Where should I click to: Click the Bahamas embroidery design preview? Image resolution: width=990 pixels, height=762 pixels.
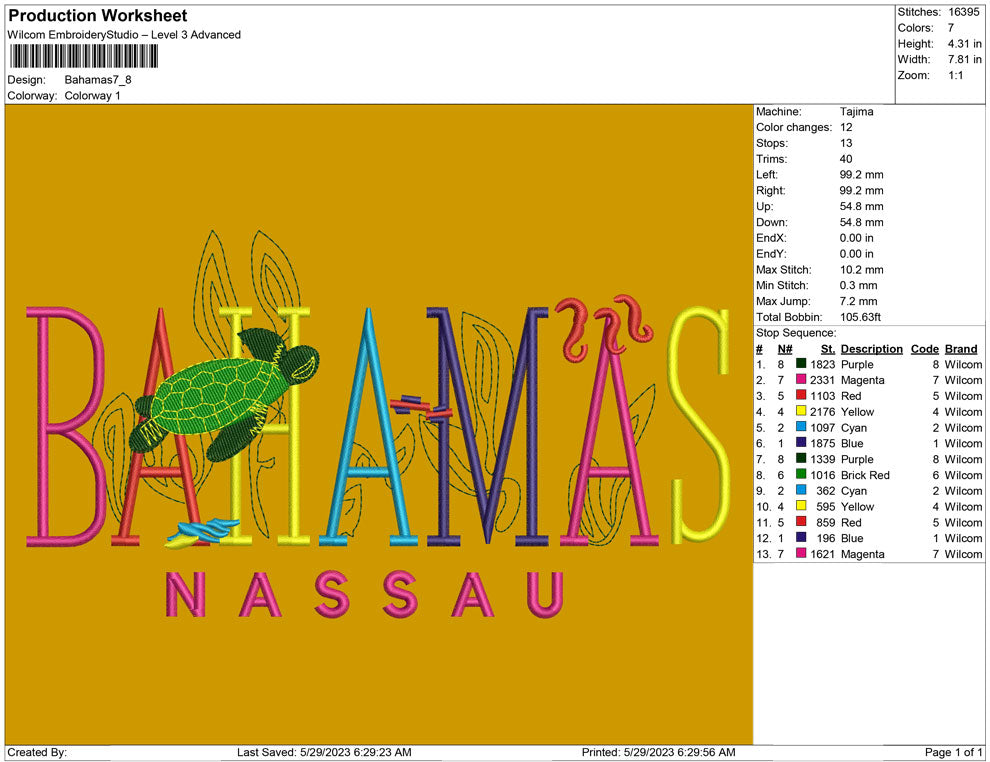(x=379, y=425)
